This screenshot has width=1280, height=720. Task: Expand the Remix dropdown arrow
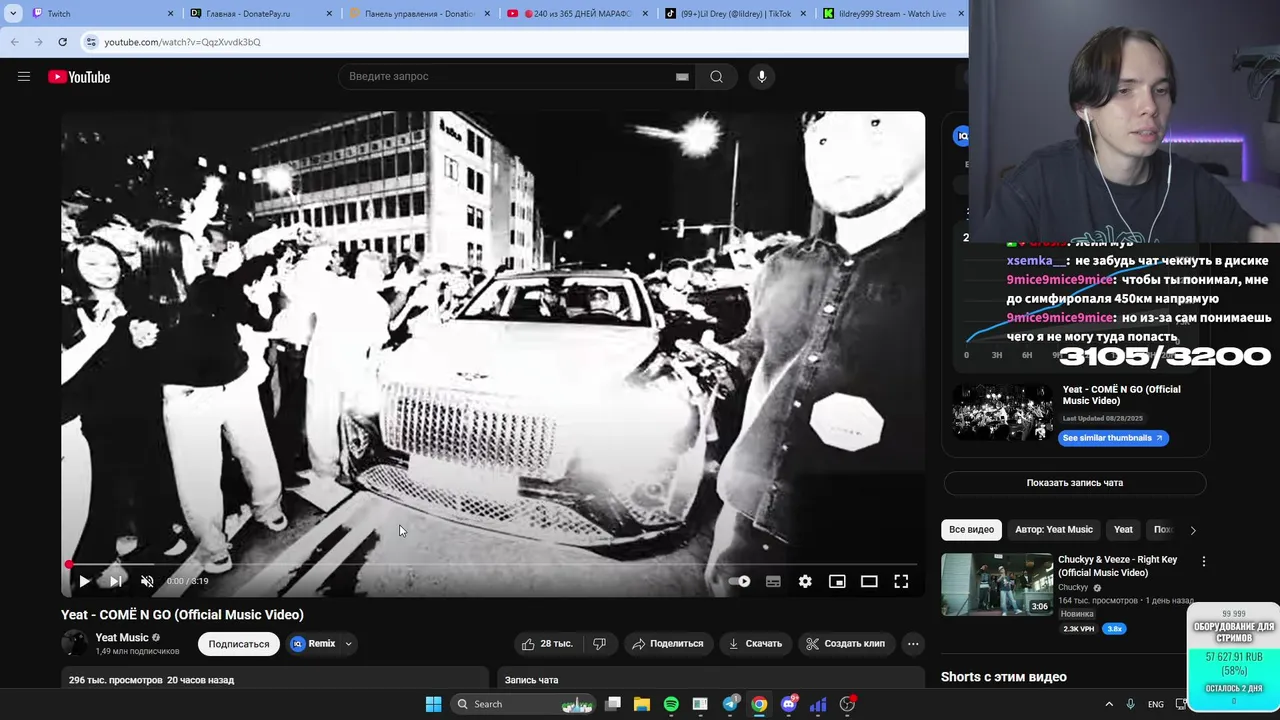point(349,644)
